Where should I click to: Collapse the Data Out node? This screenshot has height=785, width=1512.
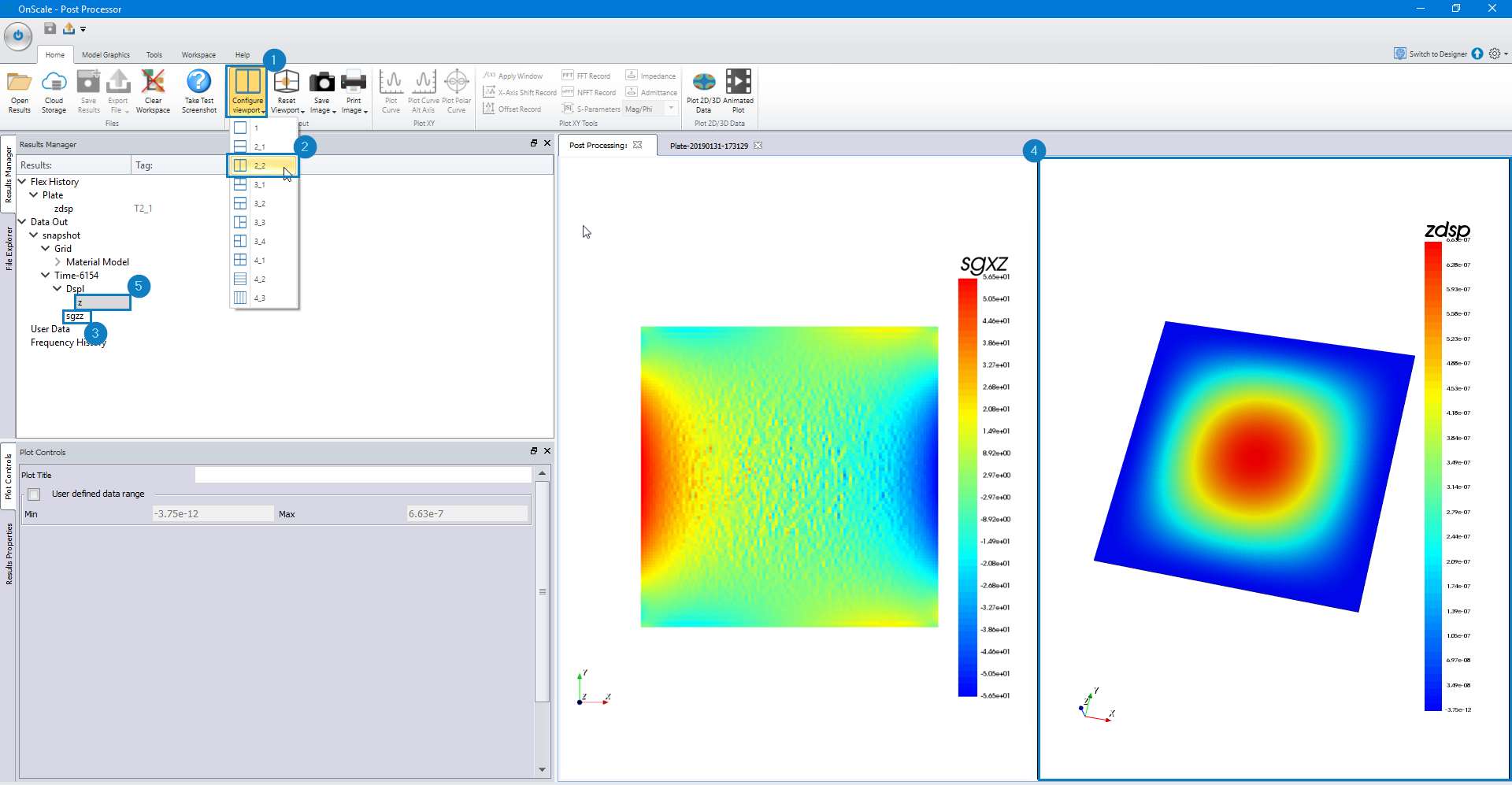tap(22, 221)
